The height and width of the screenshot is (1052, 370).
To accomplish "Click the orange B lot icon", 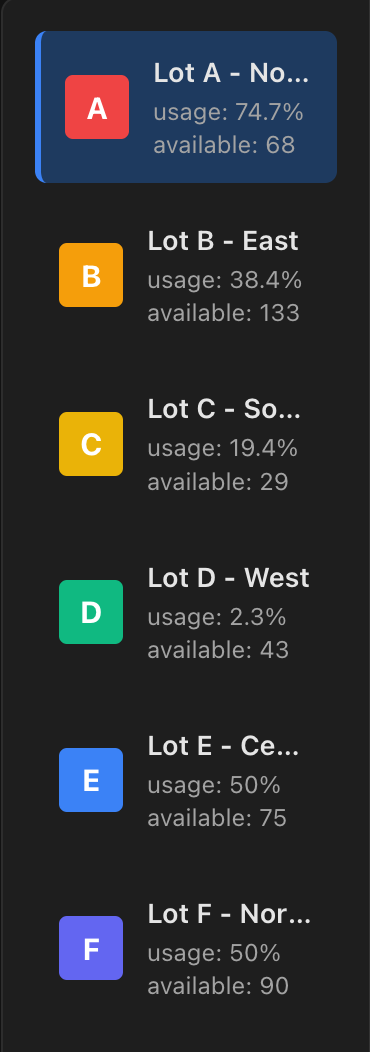I will click(x=91, y=275).
